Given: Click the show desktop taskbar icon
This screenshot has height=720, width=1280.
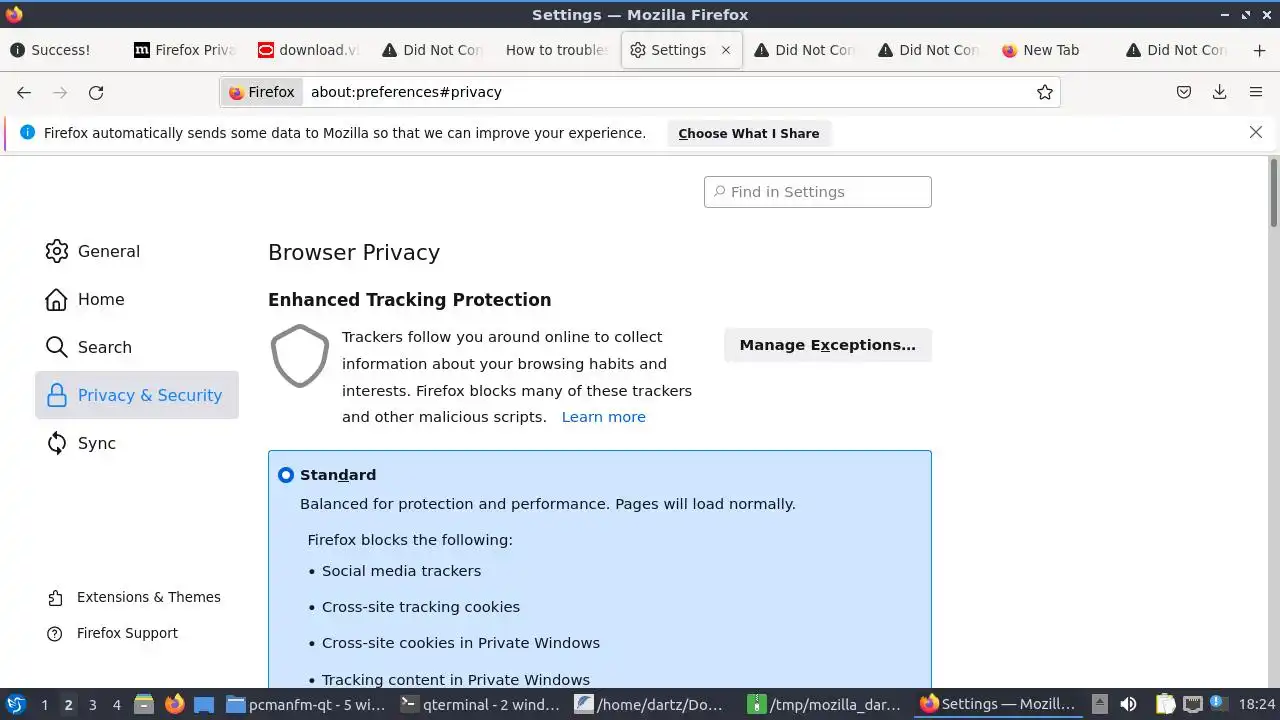Looking at the screenshot, I should coord(204,704).
